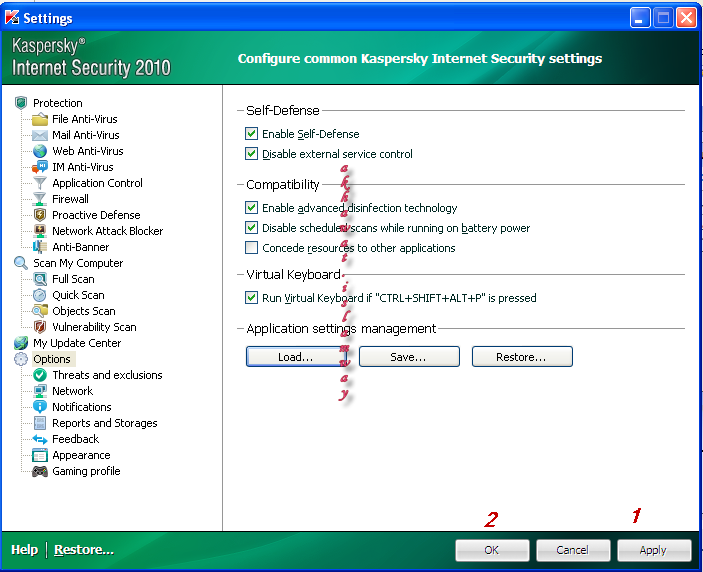Open Vulnerability Scan settings
The width and height of the screenshot is (703, 572).
click(x=94, y=327)
